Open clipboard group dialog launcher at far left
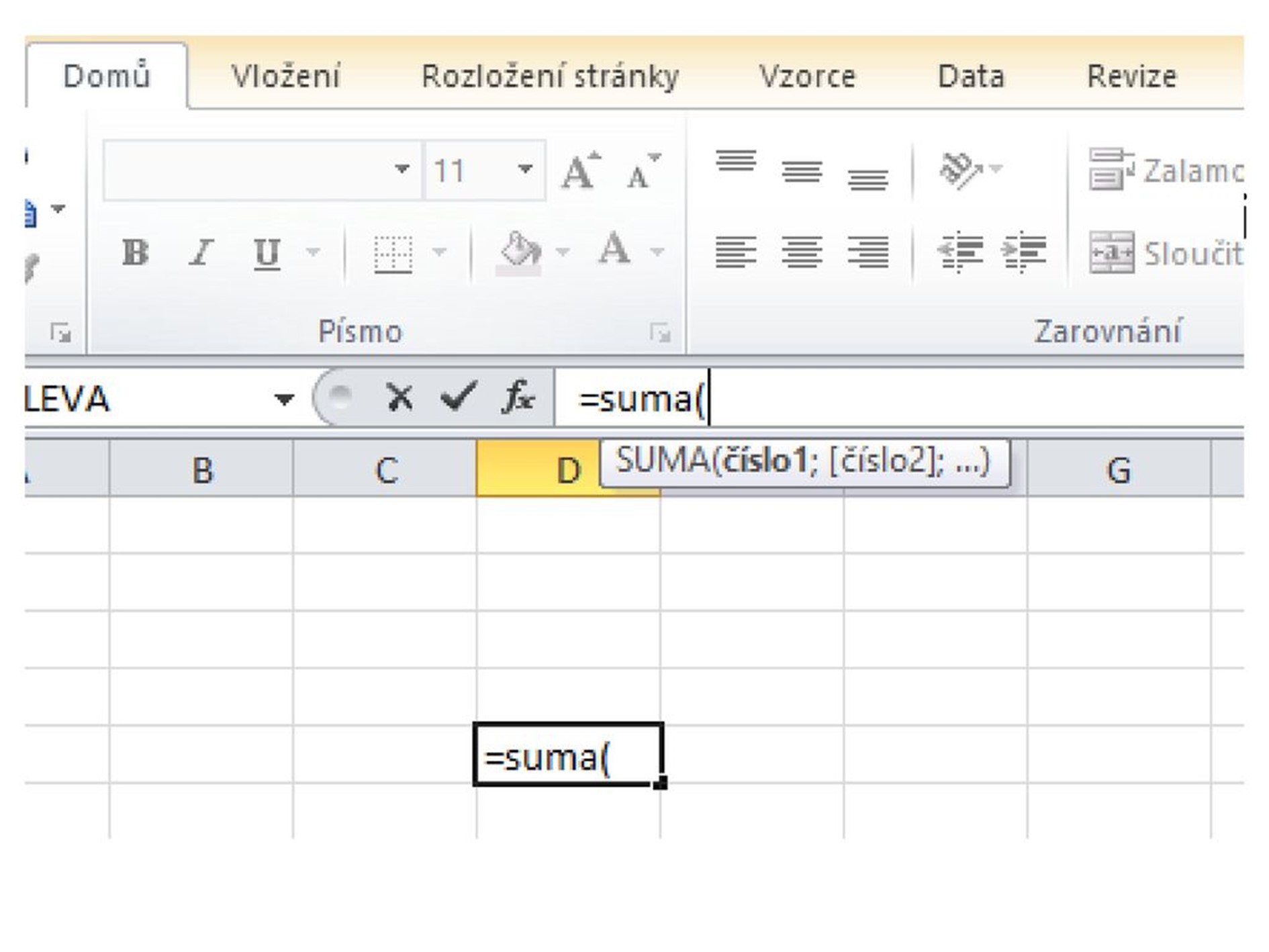This screenshot has height=952, width=1269. [61, 332]
